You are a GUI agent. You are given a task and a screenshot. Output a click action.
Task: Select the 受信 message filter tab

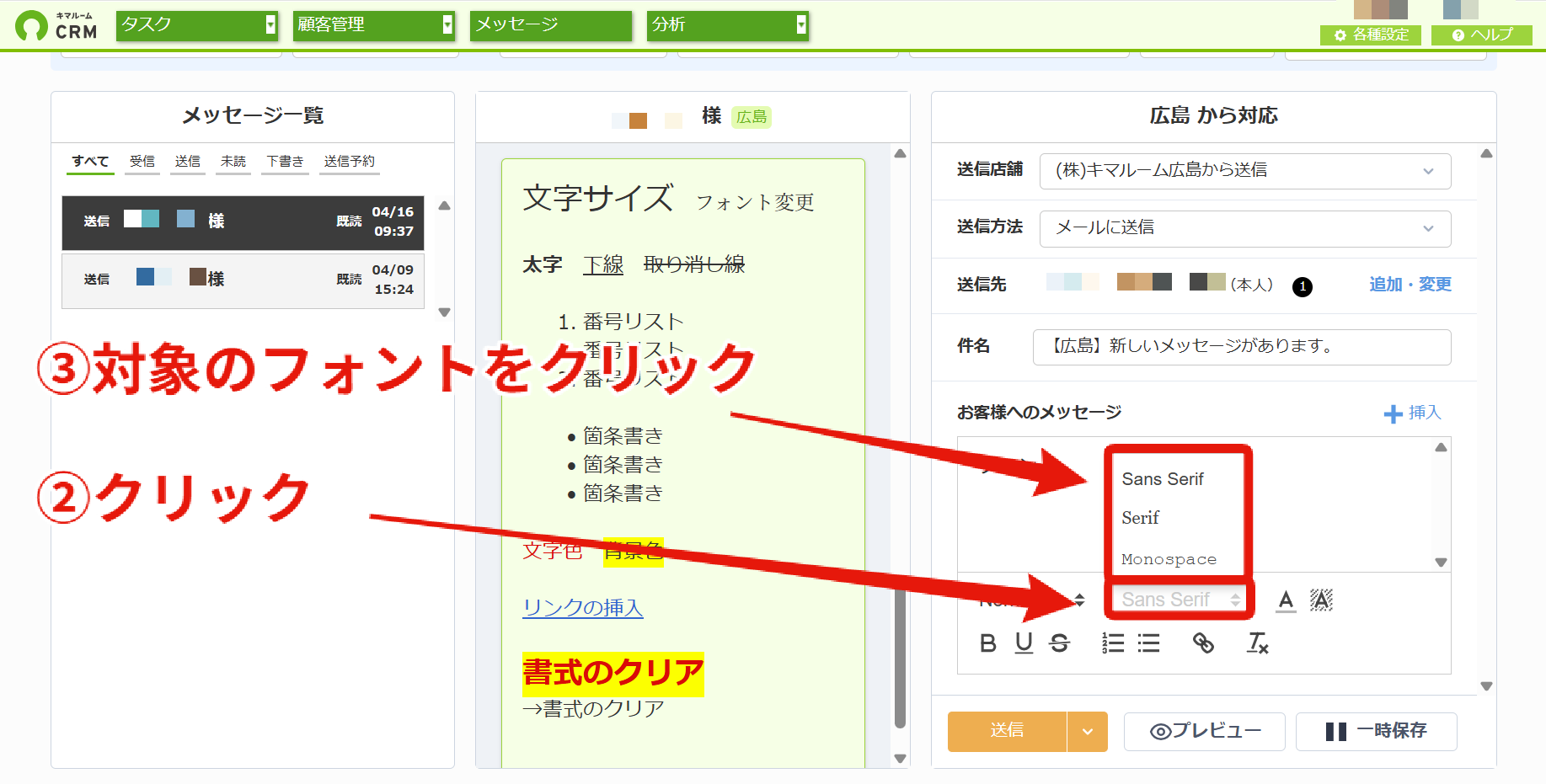[142, 162]
